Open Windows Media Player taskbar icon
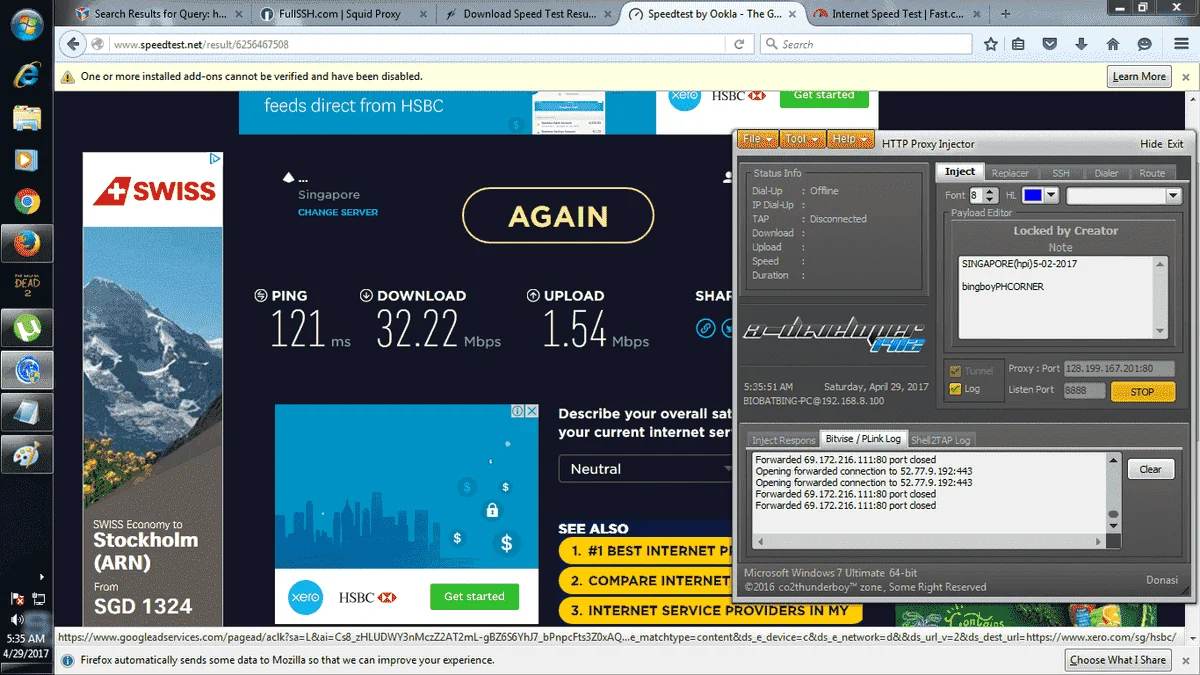The image size is (1200, 675). point(26,159)
